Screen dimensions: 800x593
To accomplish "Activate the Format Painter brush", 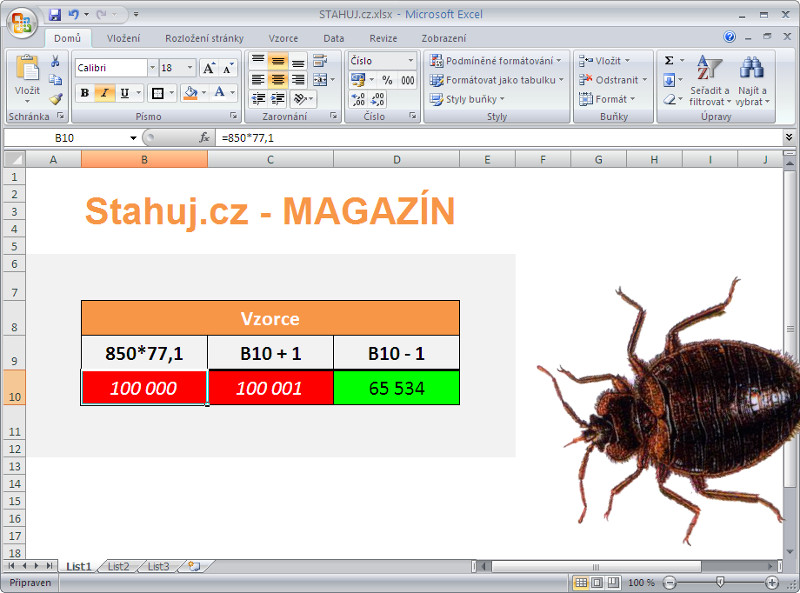I will click(55, 98).
